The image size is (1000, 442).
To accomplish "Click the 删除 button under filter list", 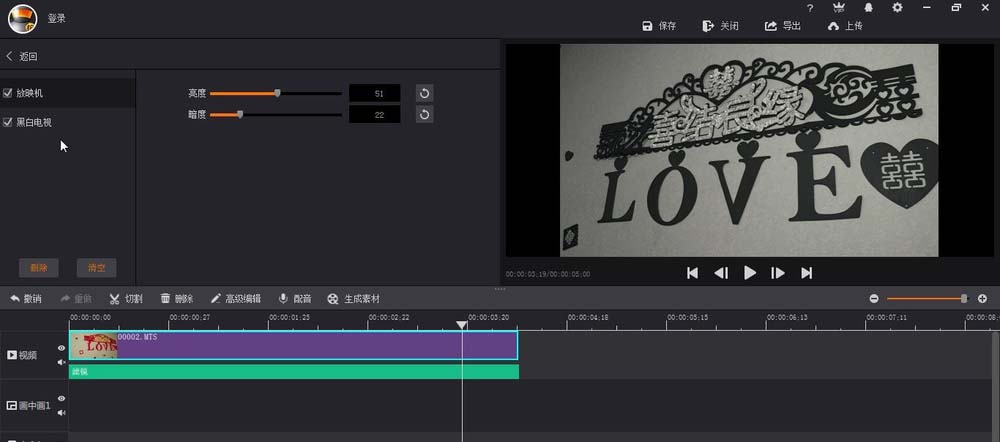I will click(x=39, y=267).
